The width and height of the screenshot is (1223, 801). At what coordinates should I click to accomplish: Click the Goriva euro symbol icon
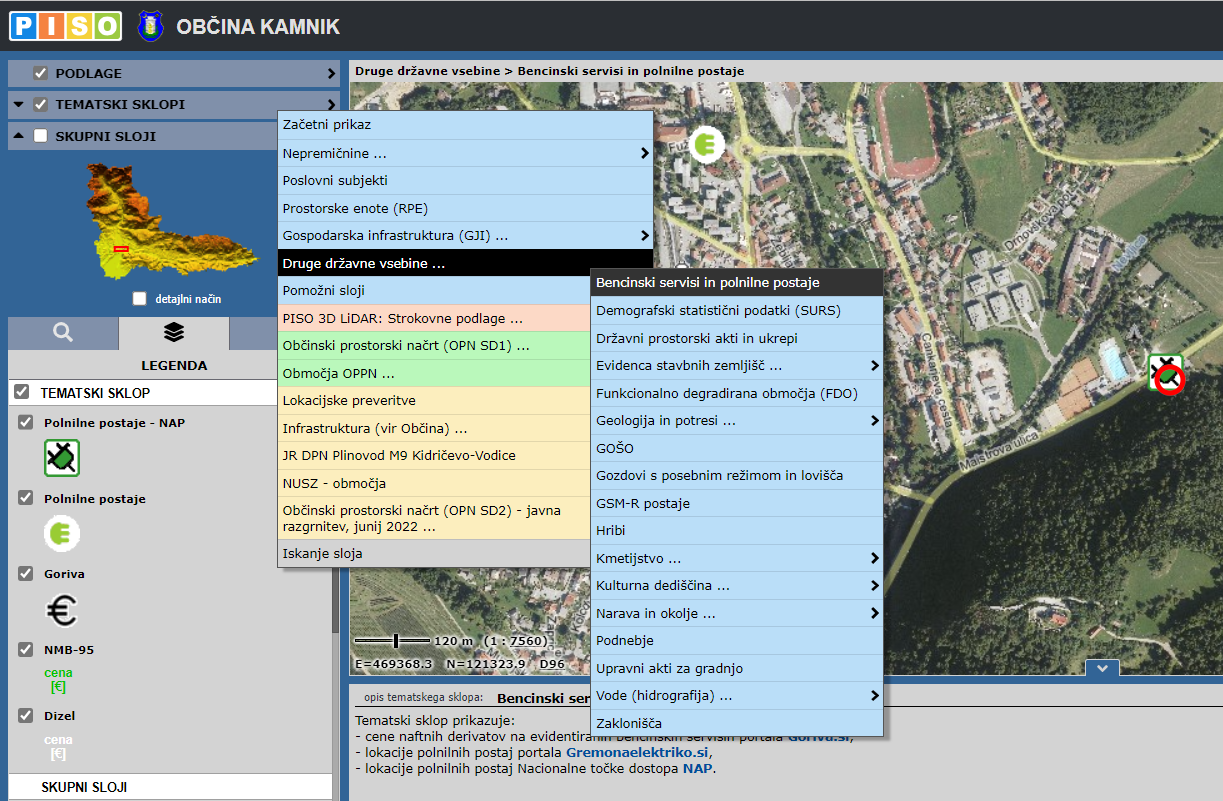coord(62,610)
